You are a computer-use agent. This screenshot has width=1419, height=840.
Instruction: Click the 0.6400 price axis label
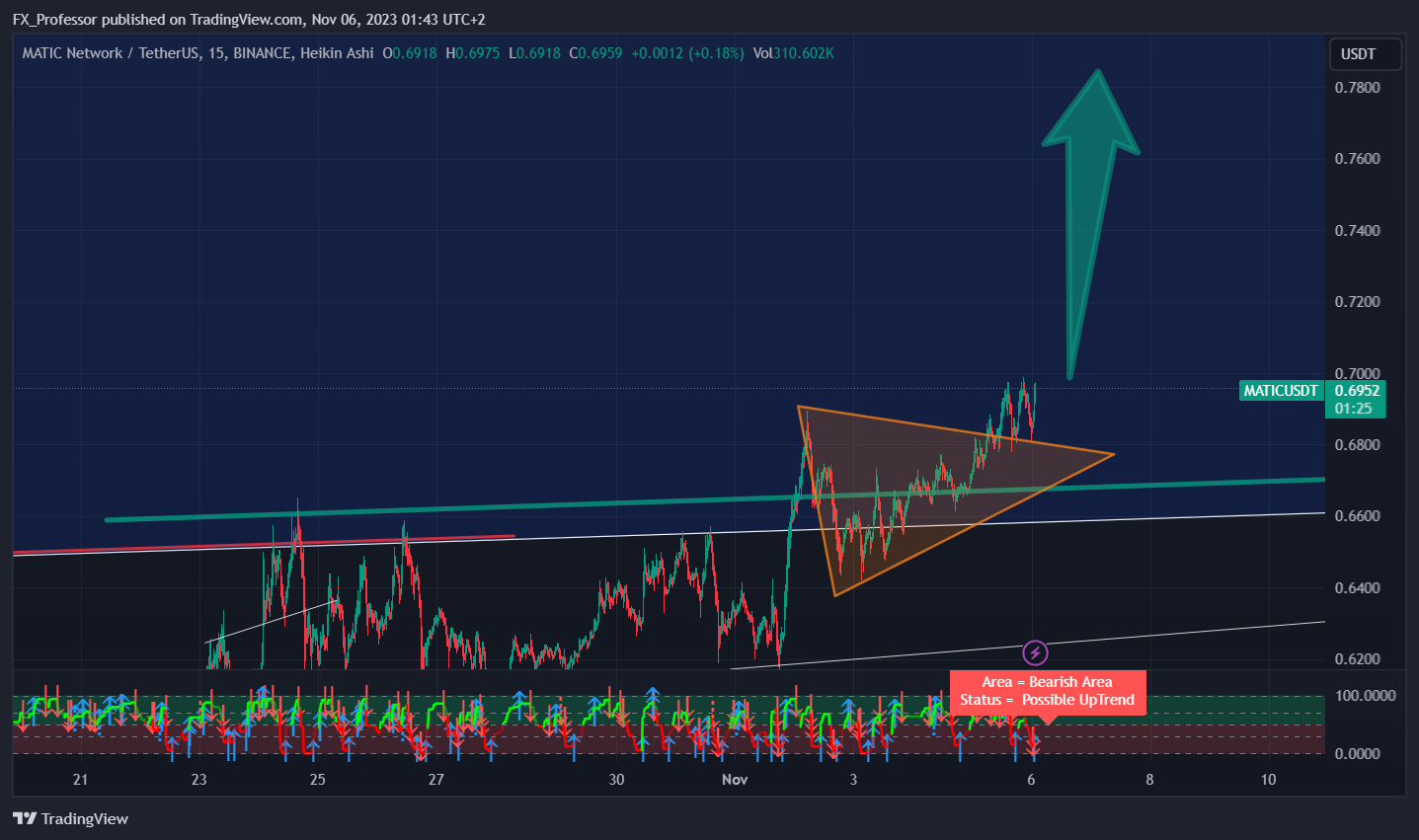1357,588
